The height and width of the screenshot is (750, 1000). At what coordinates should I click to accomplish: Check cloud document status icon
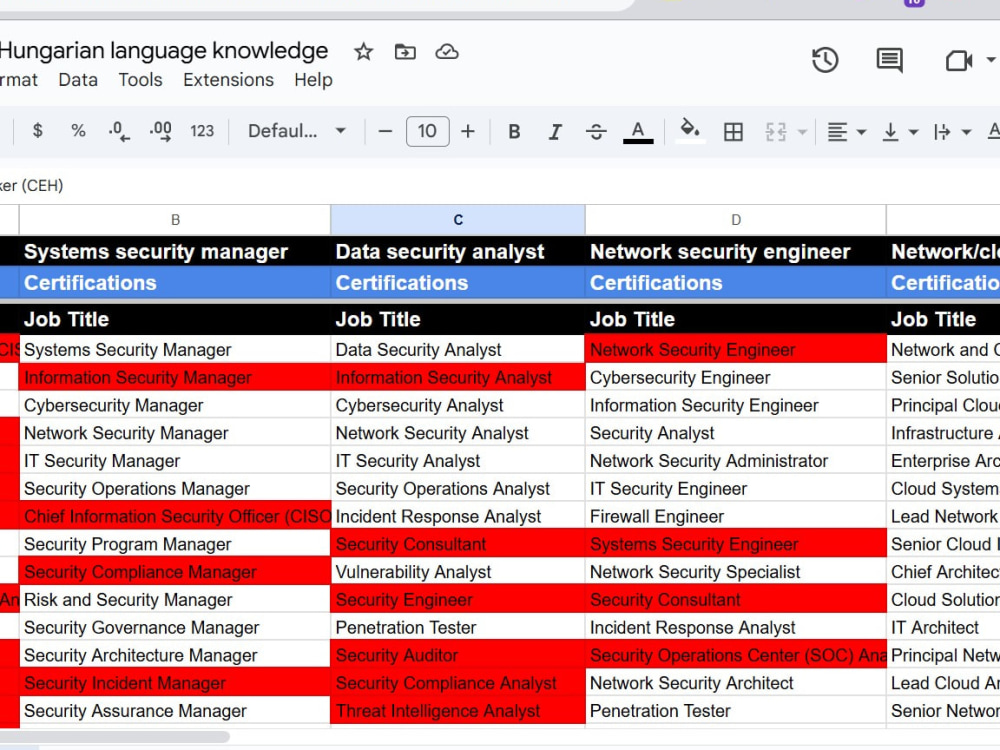pos(447,52)
